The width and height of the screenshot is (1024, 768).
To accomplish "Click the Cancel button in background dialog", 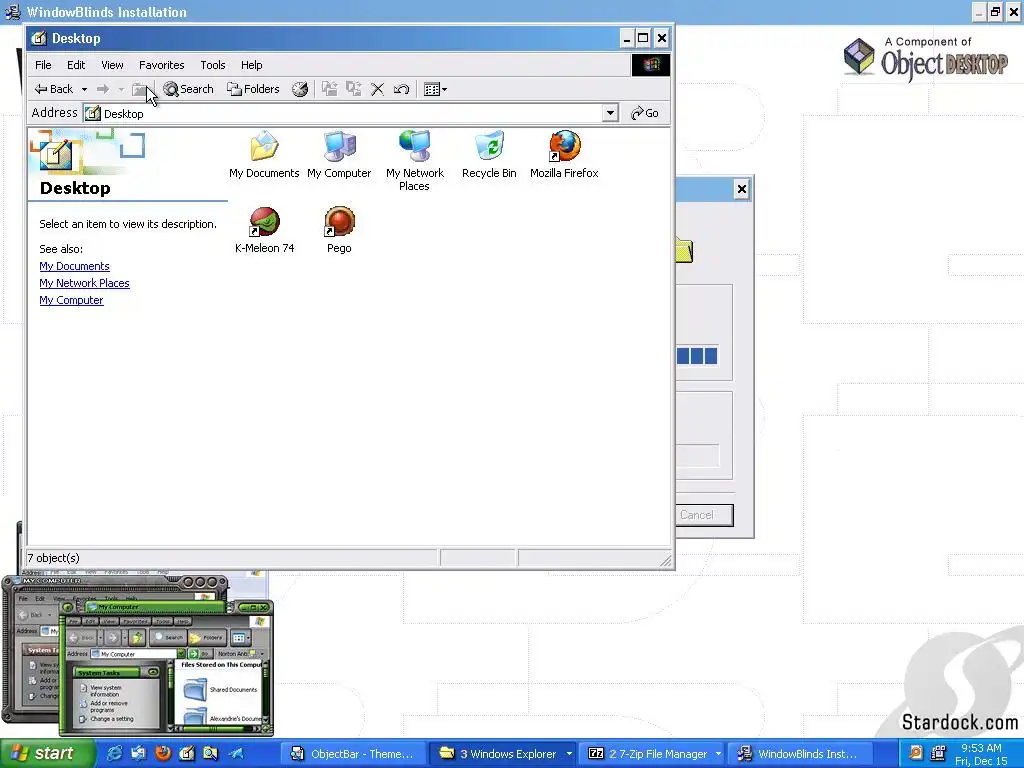I will pos(704,515).
